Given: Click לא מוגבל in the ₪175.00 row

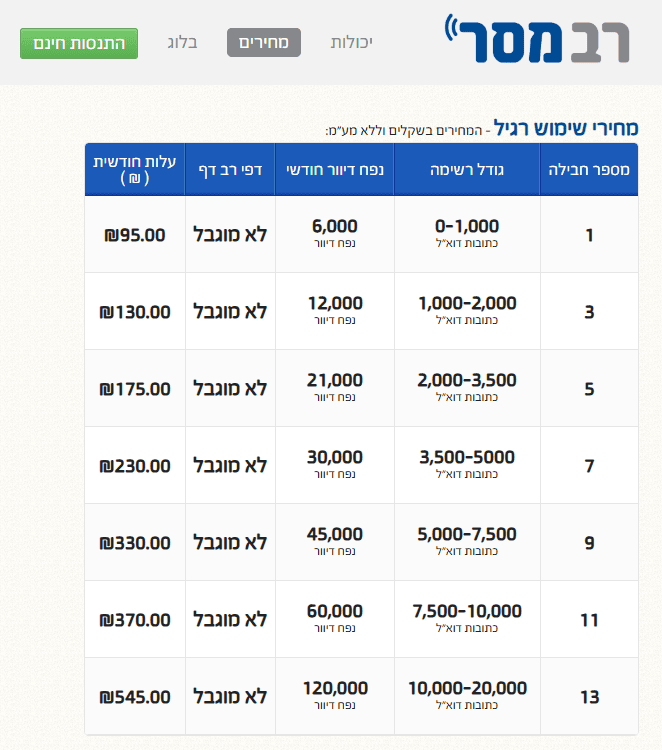Looking at the screenshot, I should point(230,388).
